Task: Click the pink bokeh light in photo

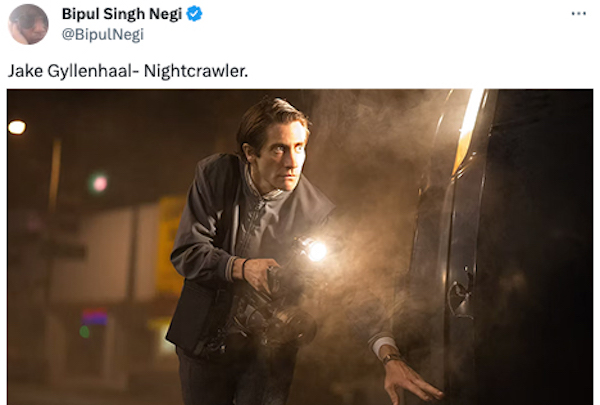Action: 99,183
